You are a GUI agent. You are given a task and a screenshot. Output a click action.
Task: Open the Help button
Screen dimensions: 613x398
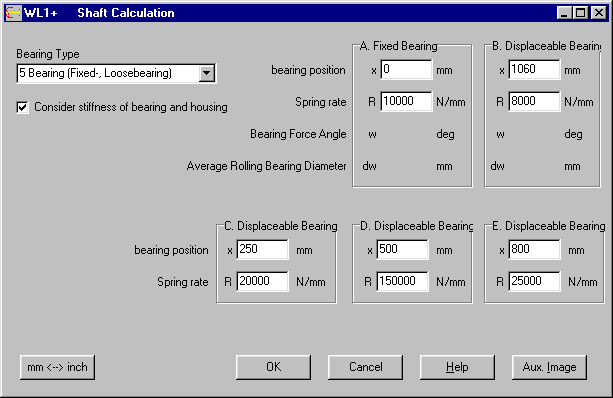pyautogui.click(x=457, y=367)
